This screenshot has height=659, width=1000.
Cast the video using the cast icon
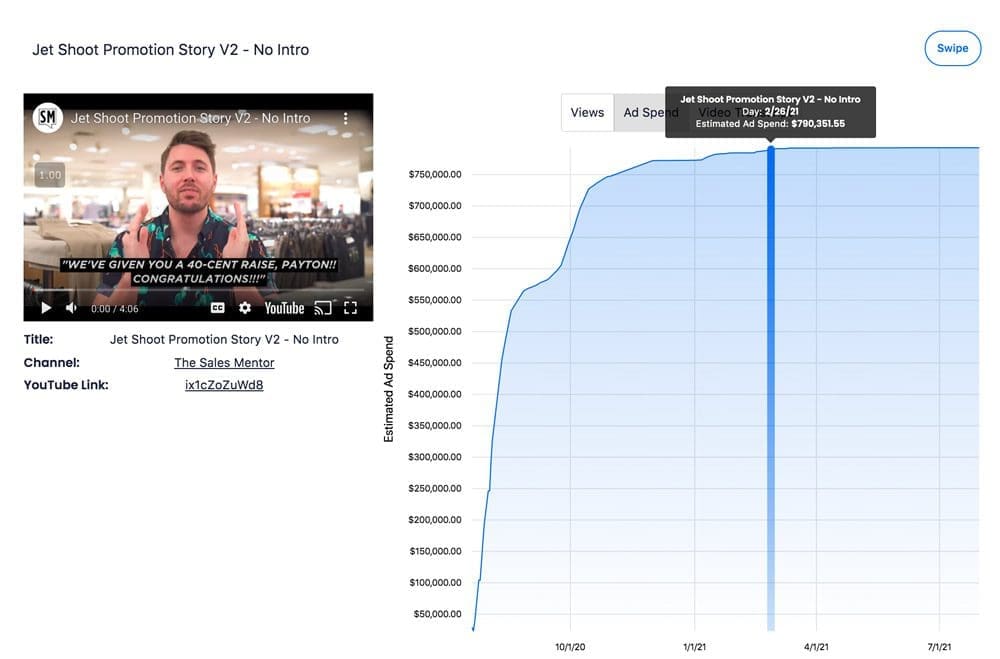(323, 308)
